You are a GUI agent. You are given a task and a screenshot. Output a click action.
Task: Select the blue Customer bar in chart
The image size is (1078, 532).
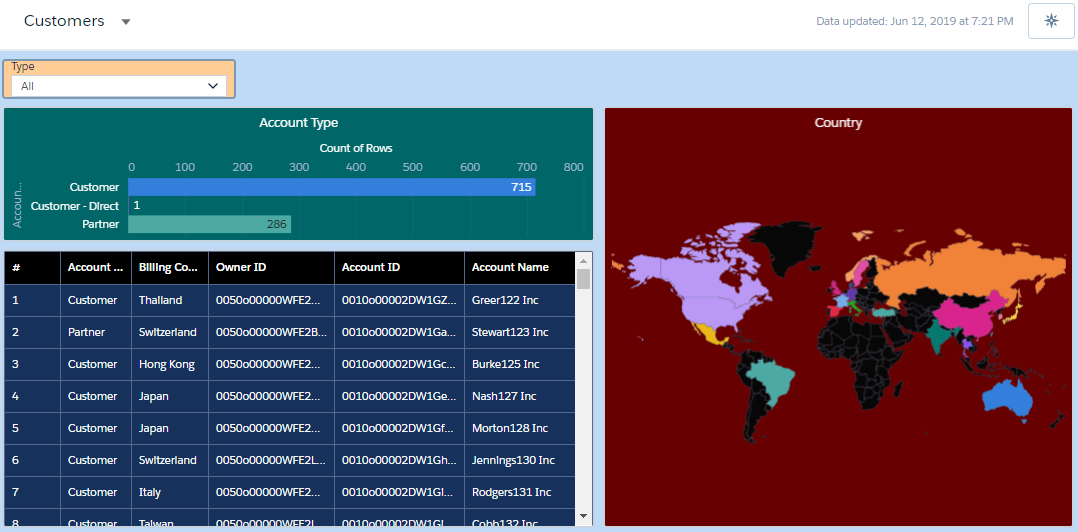pyautogui.click(x=331, y=187)
